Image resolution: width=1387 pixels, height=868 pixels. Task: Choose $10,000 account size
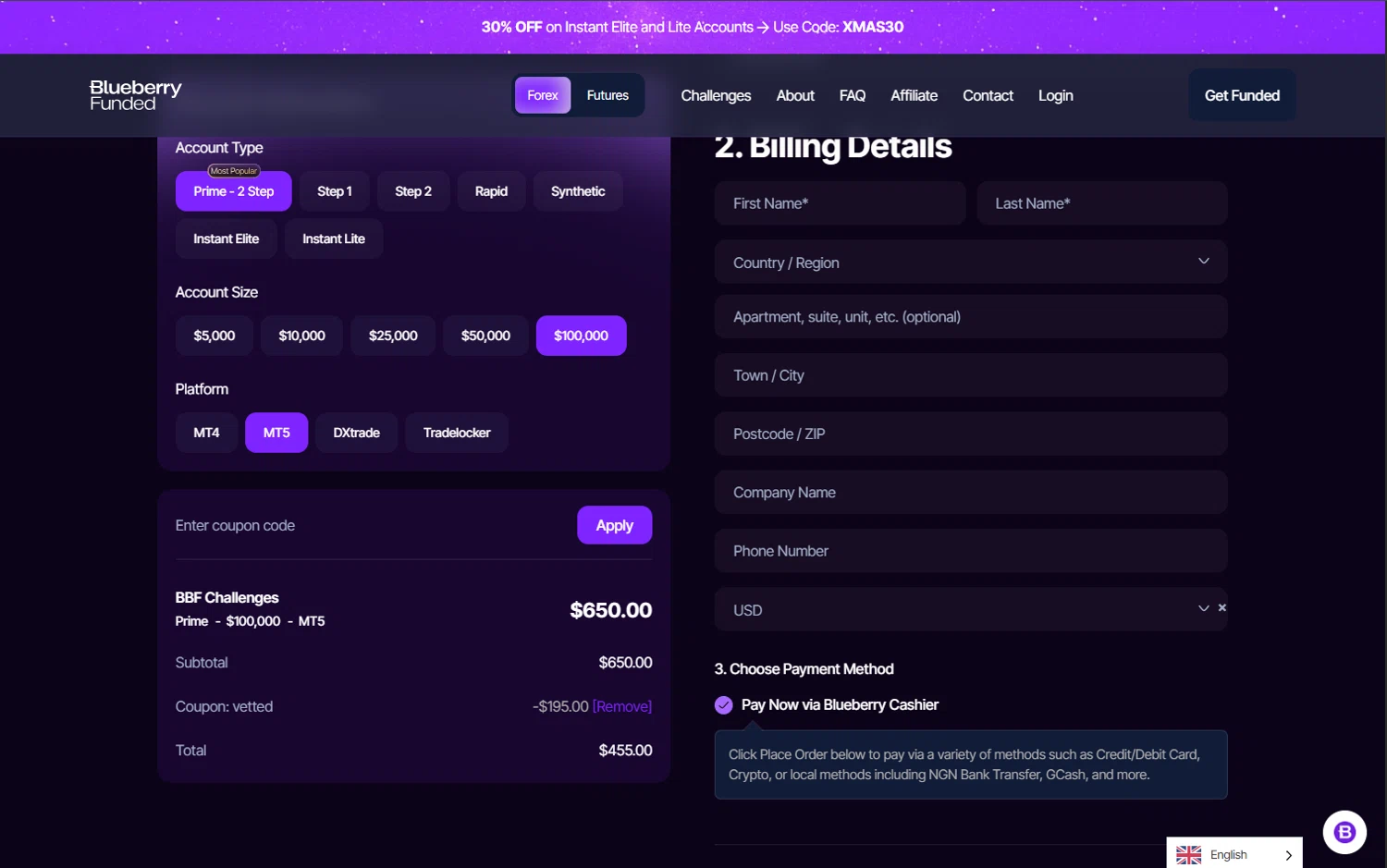click(302, 336)
